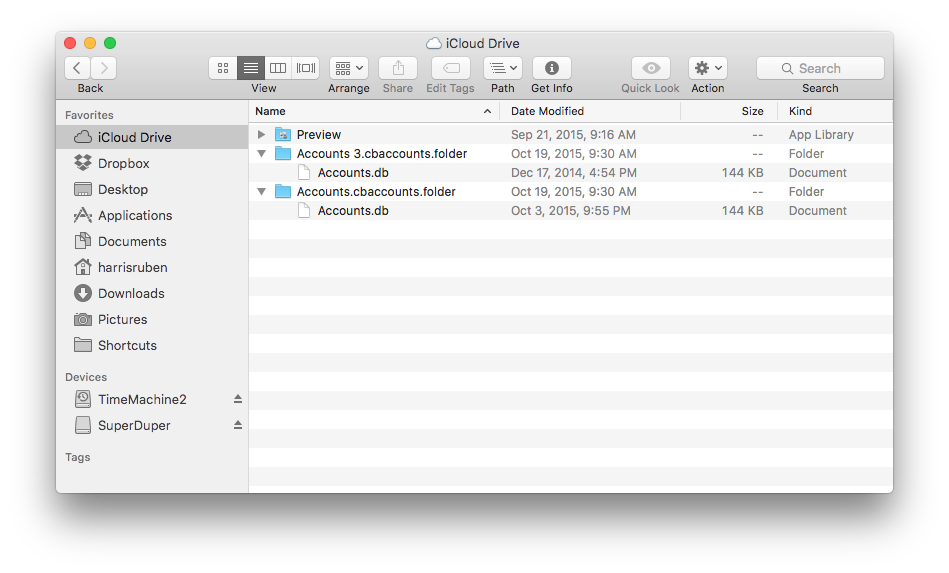The image size is (949, 573).
Task: Click the iCloud Drive title cloud icon
Action: (x=433, y=44)
